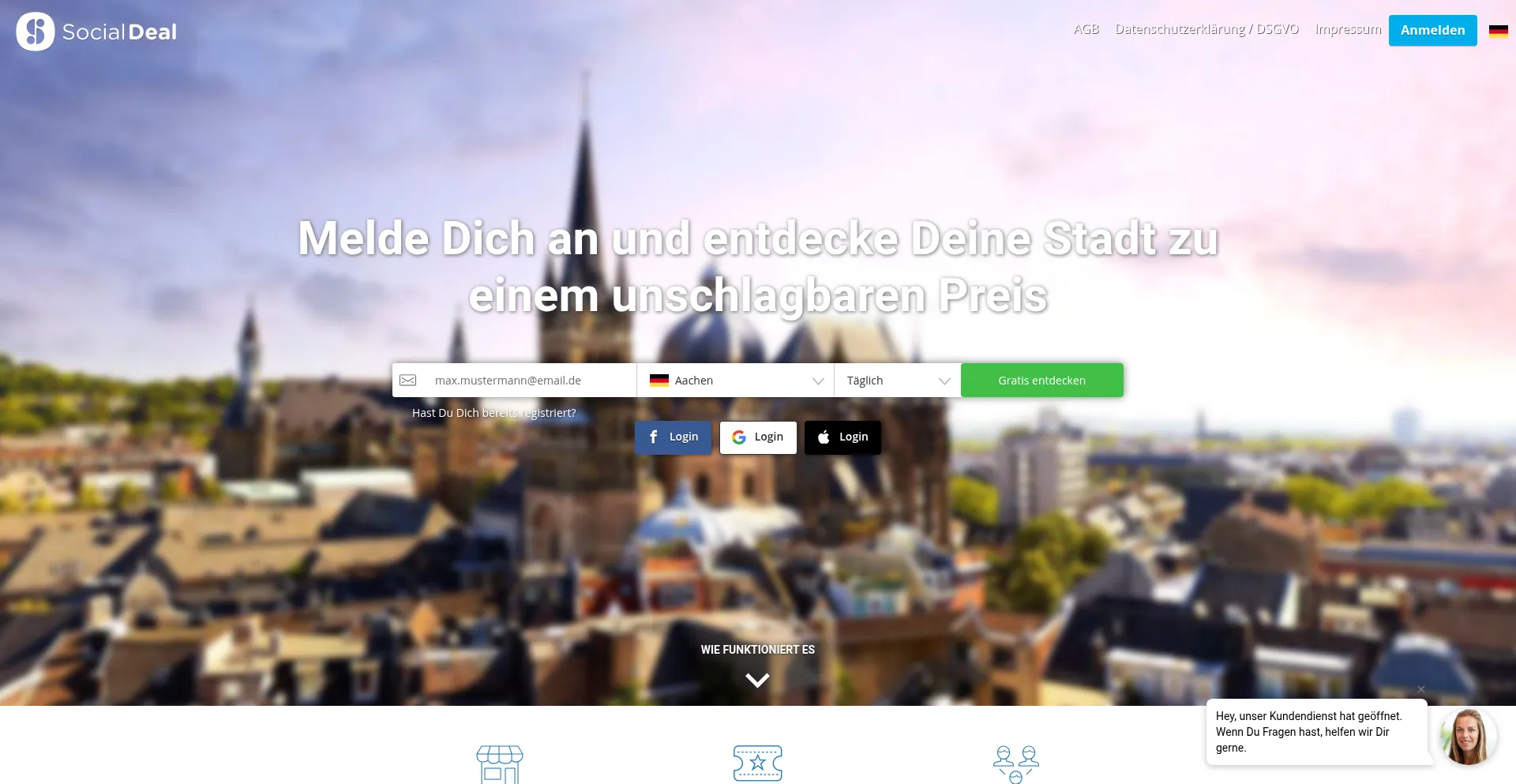Image resolution: width=1516 pixels, height=784 pixels.
Task: Click the group of people icon
Action: pos(1015,763)
